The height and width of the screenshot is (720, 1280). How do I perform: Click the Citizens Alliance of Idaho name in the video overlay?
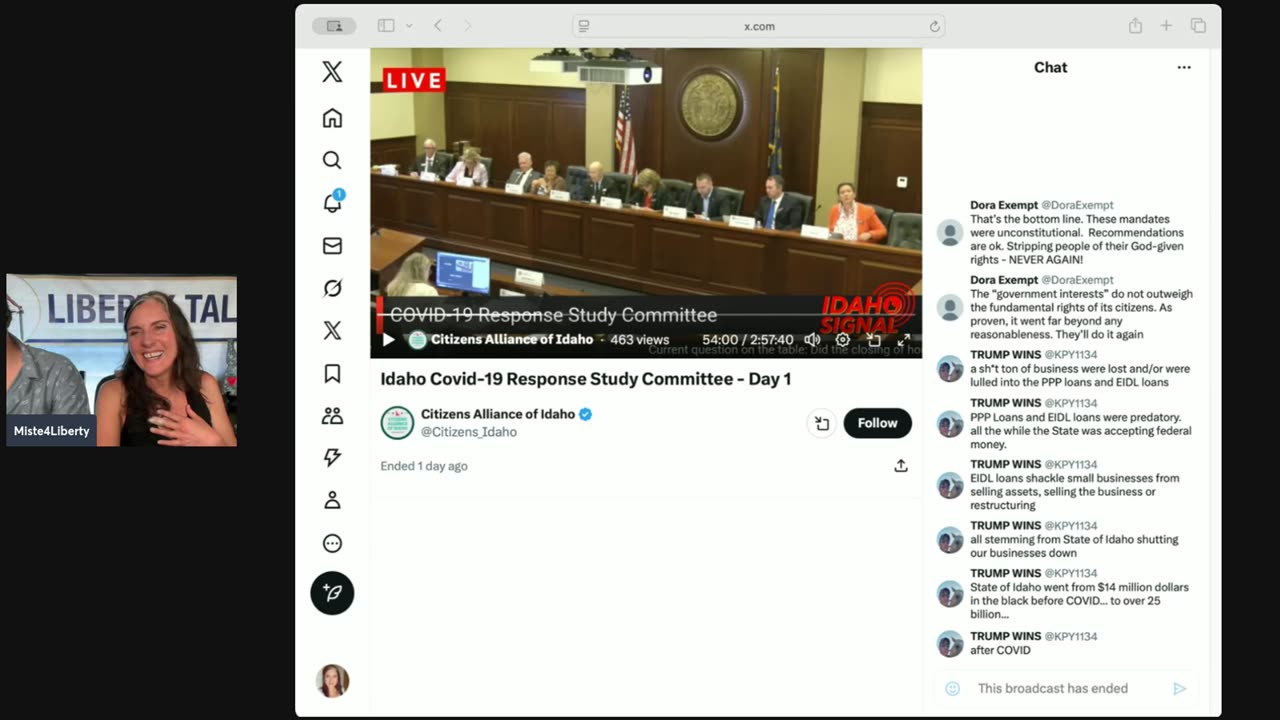click(x=511, y=340)
